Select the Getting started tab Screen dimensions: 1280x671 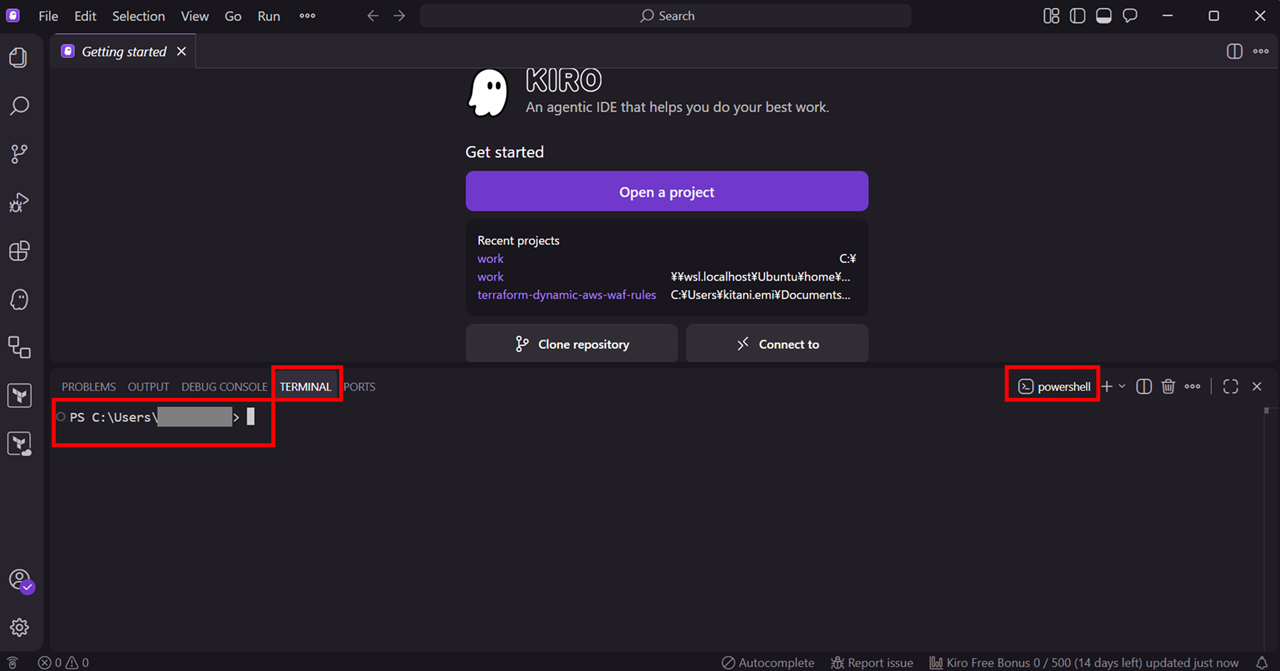tap(124, 51)
